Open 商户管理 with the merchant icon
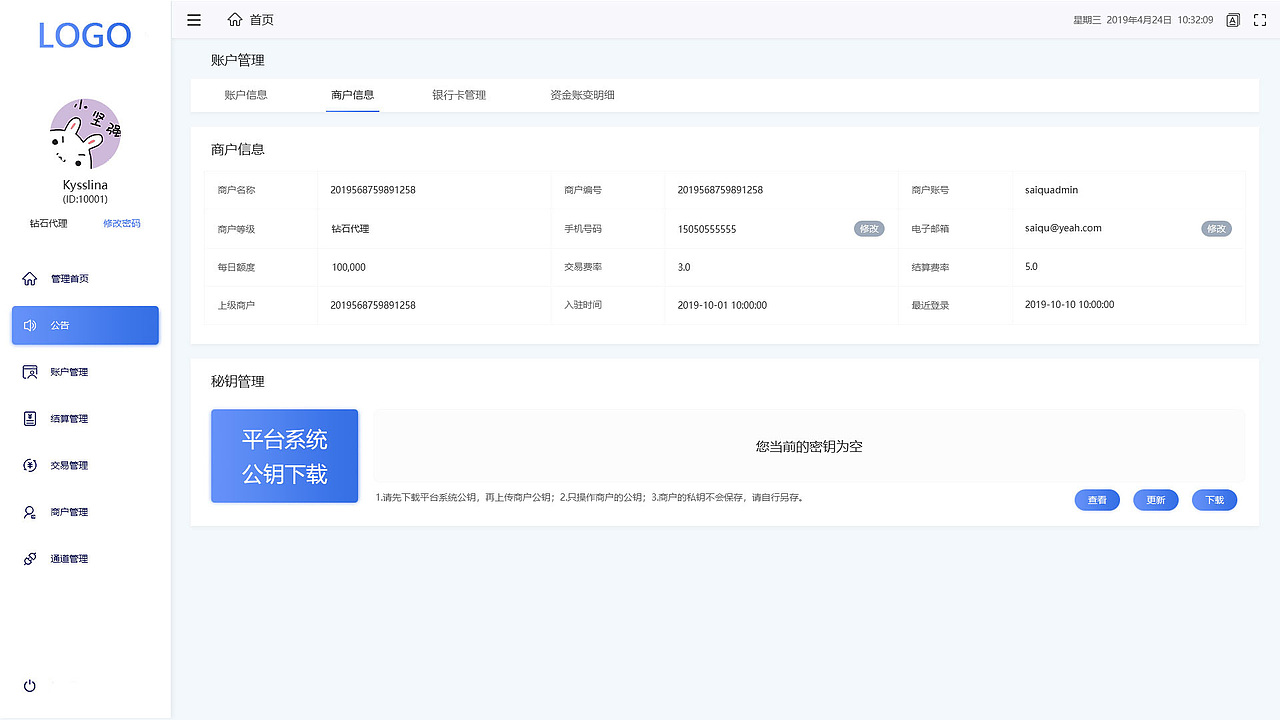This screenshot has width=1280, height=720. tap(30, 511)
